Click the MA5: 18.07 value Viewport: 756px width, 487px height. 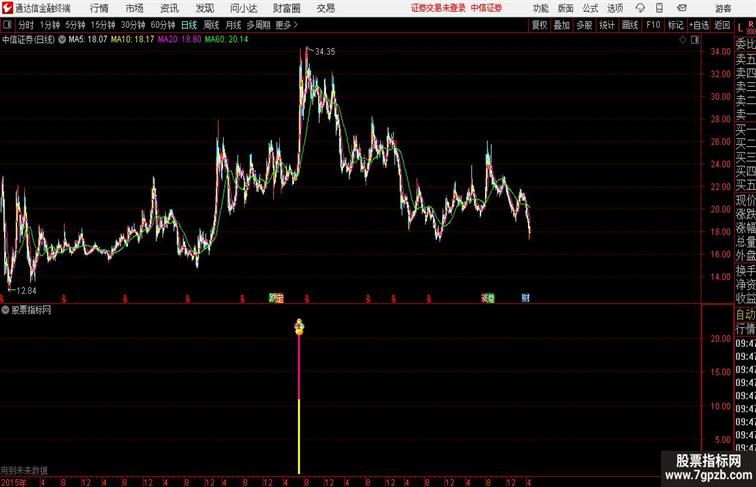[88, 40]
